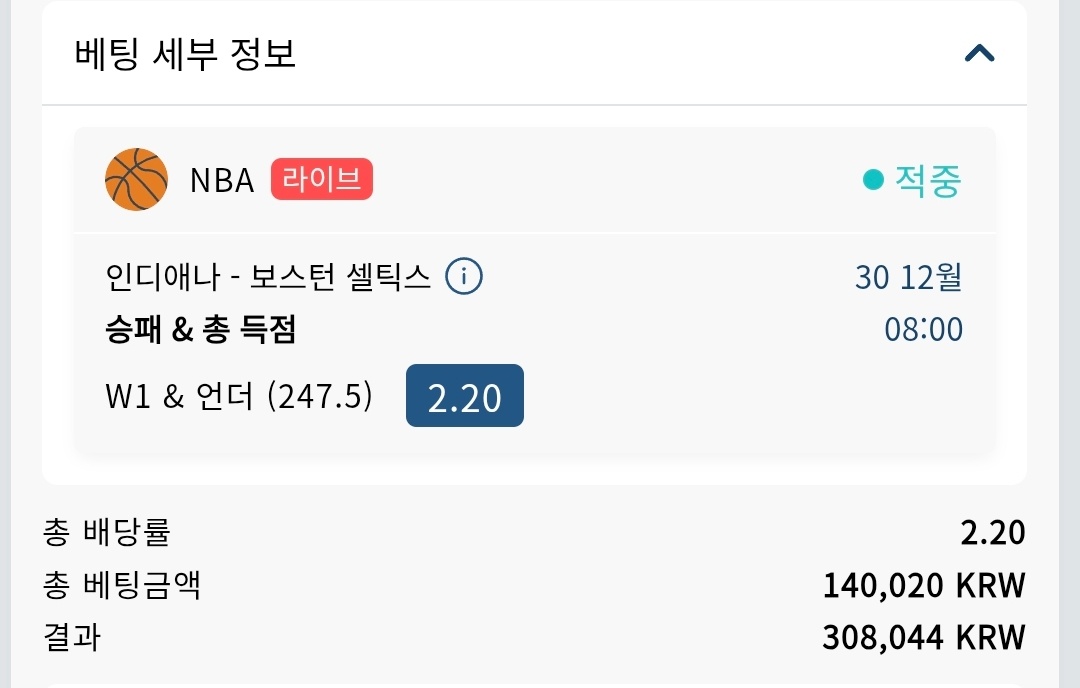Click the 140,020 KRW stake amount
This screenshot has width=1080, height=688.
pos(923,585)
